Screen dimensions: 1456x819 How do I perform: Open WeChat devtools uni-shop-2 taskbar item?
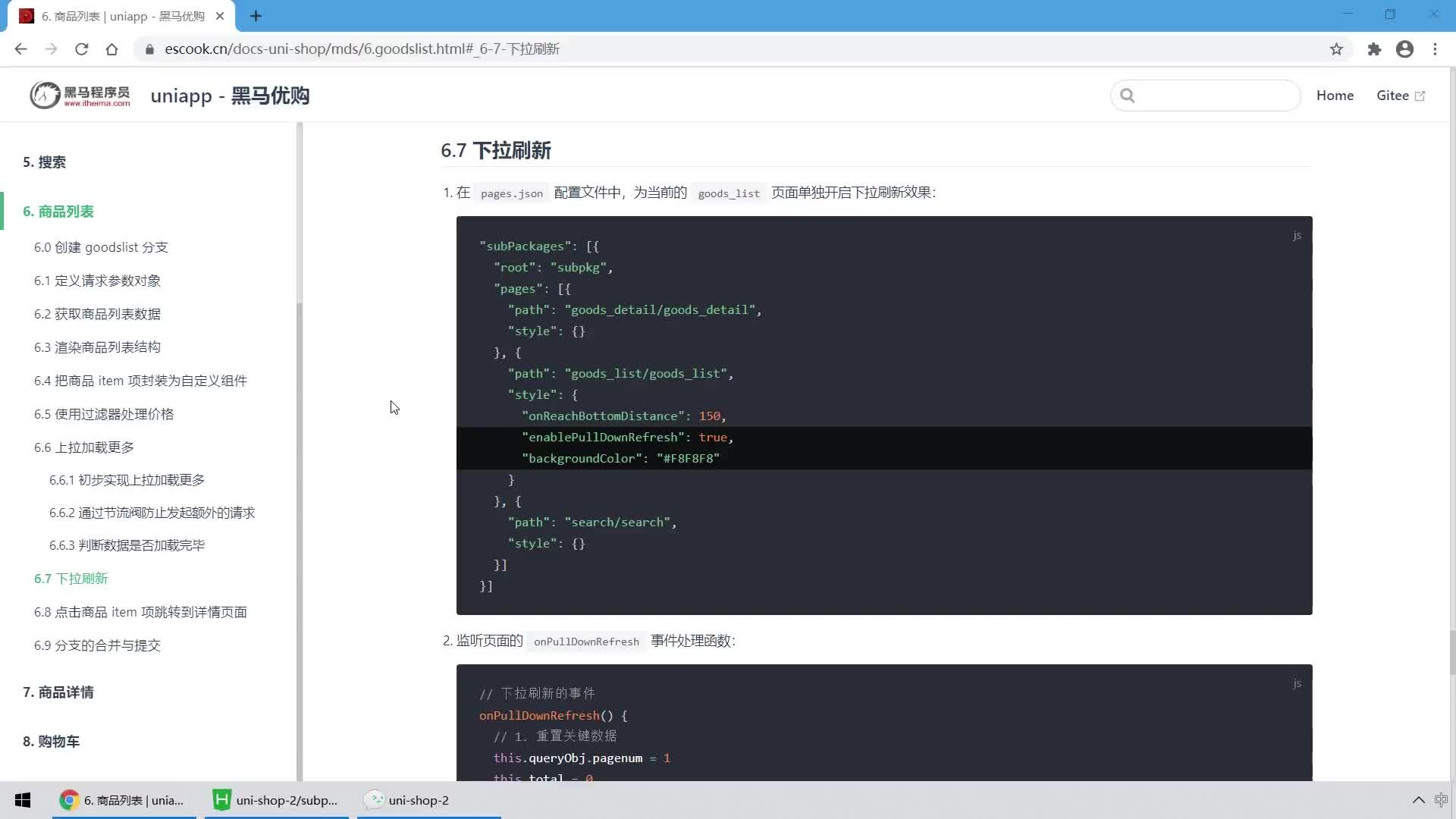[x=428, y=800]
